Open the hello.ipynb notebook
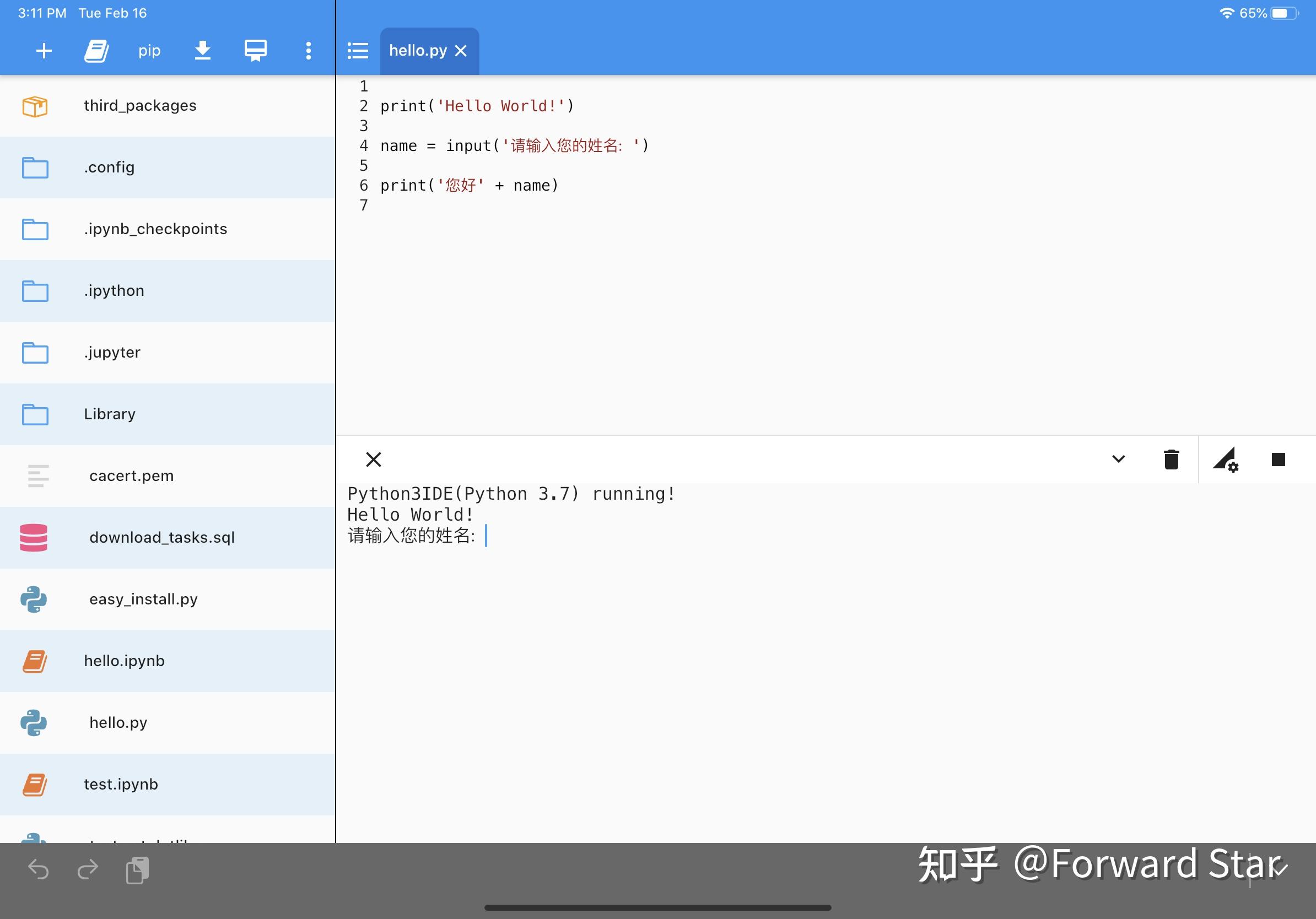Screen dimensions: 1316x919 click(168, 661)
